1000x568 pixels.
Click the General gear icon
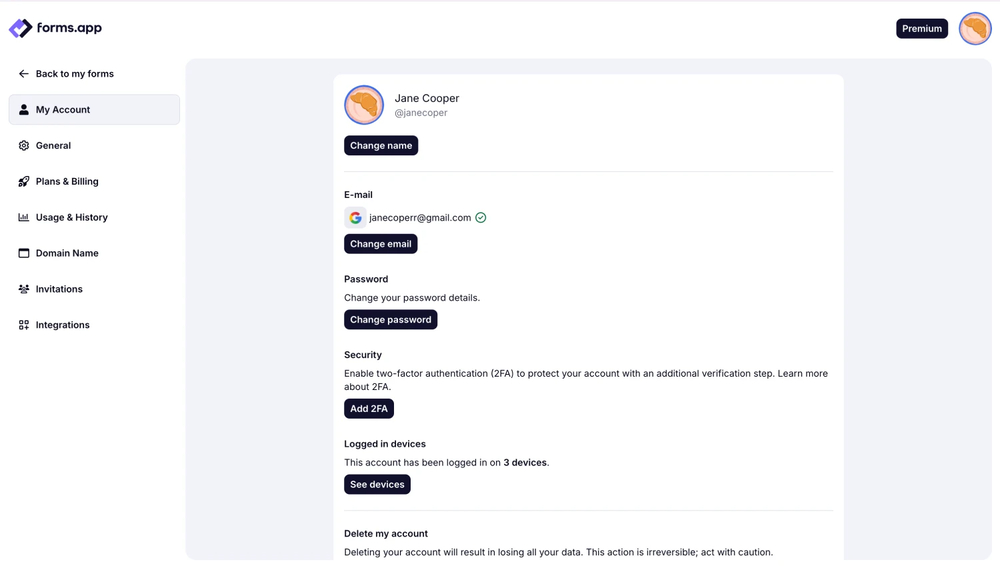[24, 146]
